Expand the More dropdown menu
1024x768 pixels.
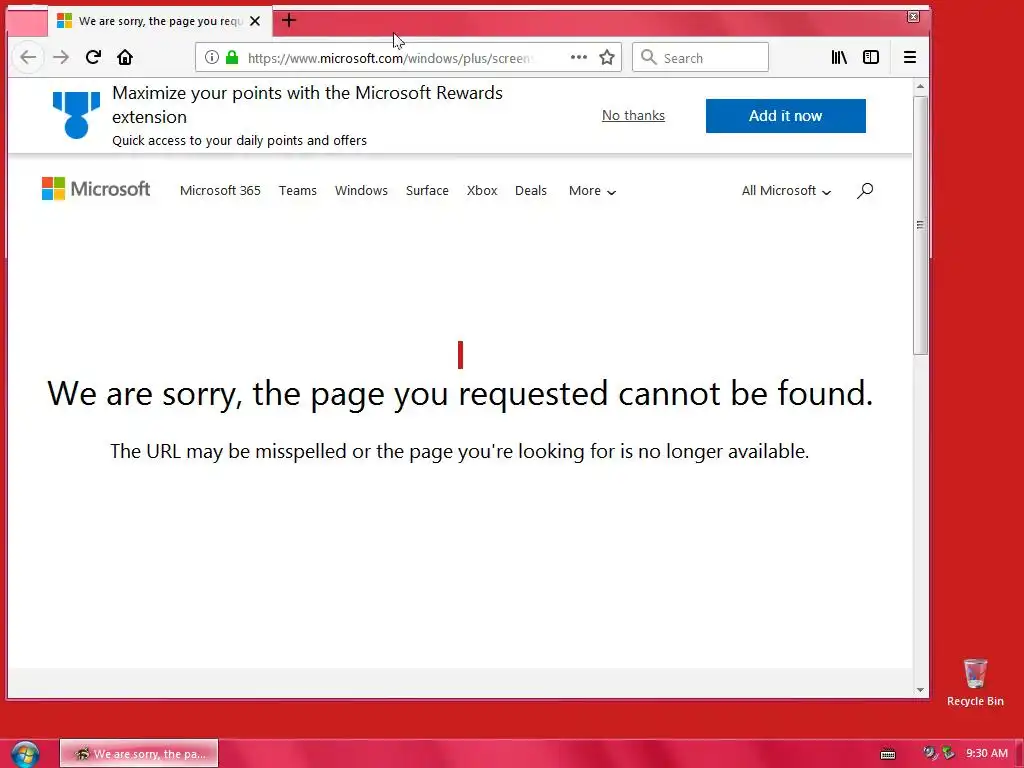[x=592, y=191]
